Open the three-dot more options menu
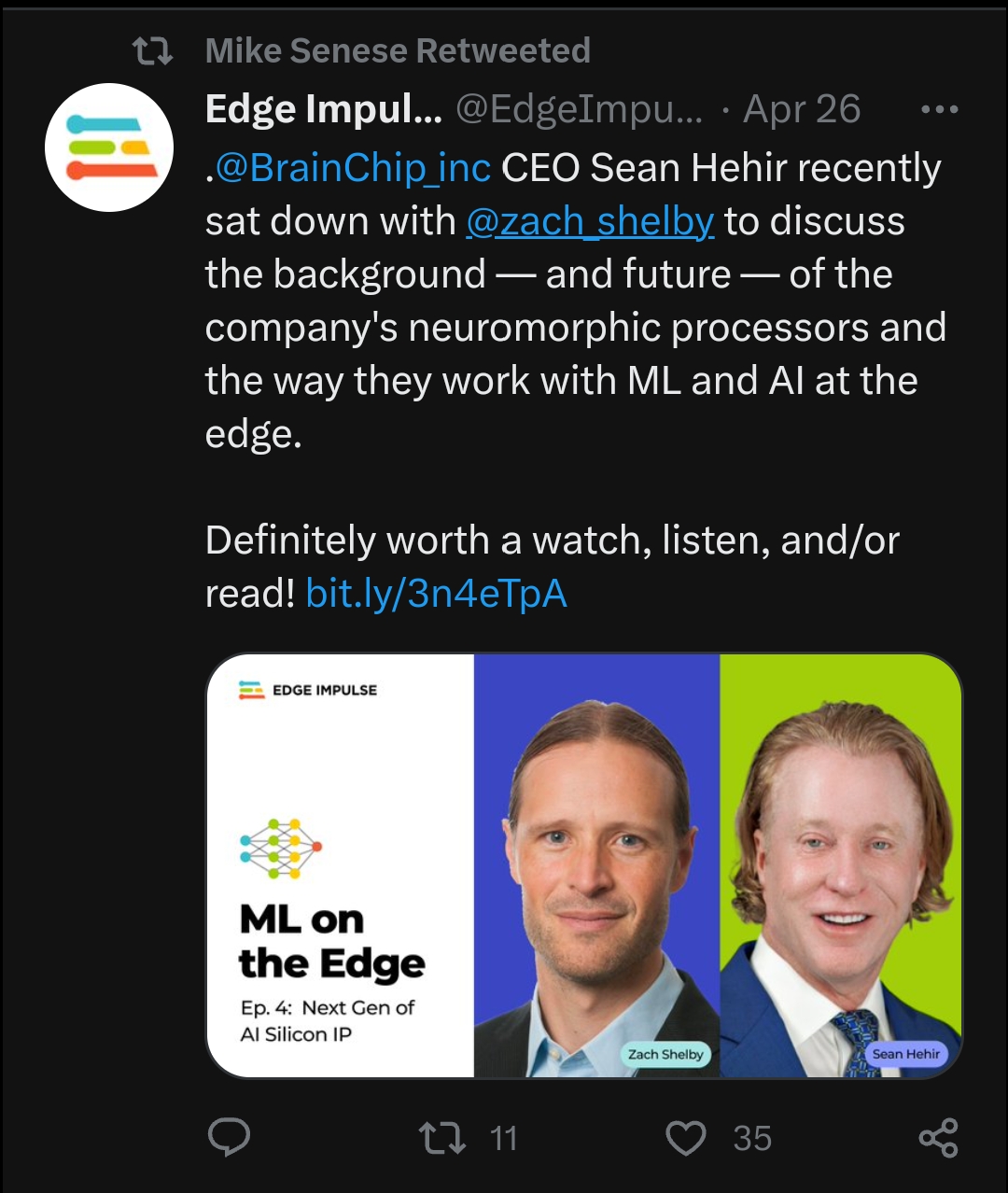 939,110
